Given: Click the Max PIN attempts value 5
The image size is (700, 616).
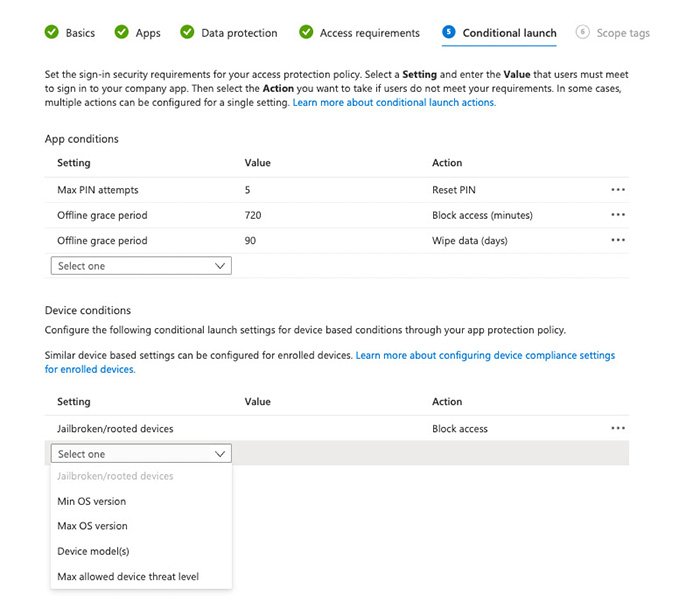Looking at the screenshot, I should pyautogui.click(x=247, y=190).
